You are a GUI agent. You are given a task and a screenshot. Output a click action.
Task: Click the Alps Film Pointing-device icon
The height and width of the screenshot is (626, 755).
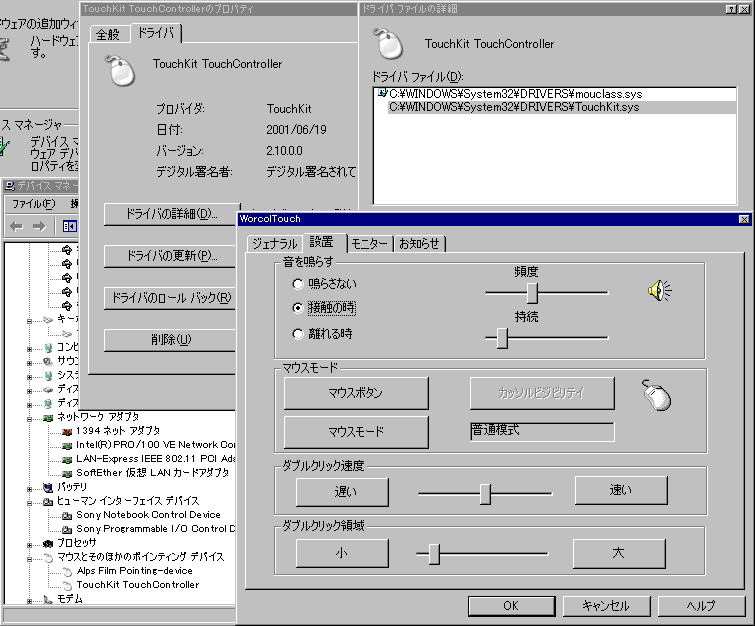(x=67, y=571)
